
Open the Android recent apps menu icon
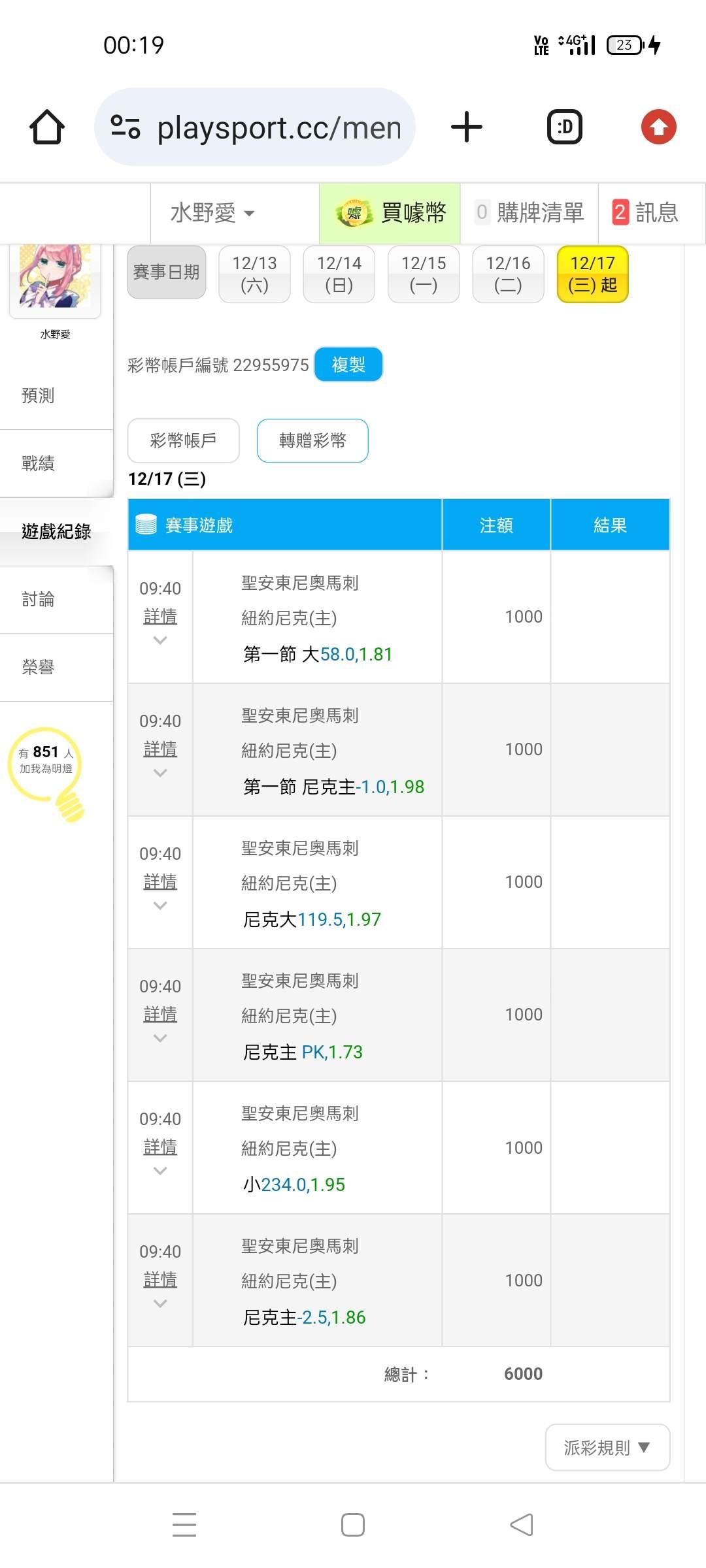point(184,1524)
